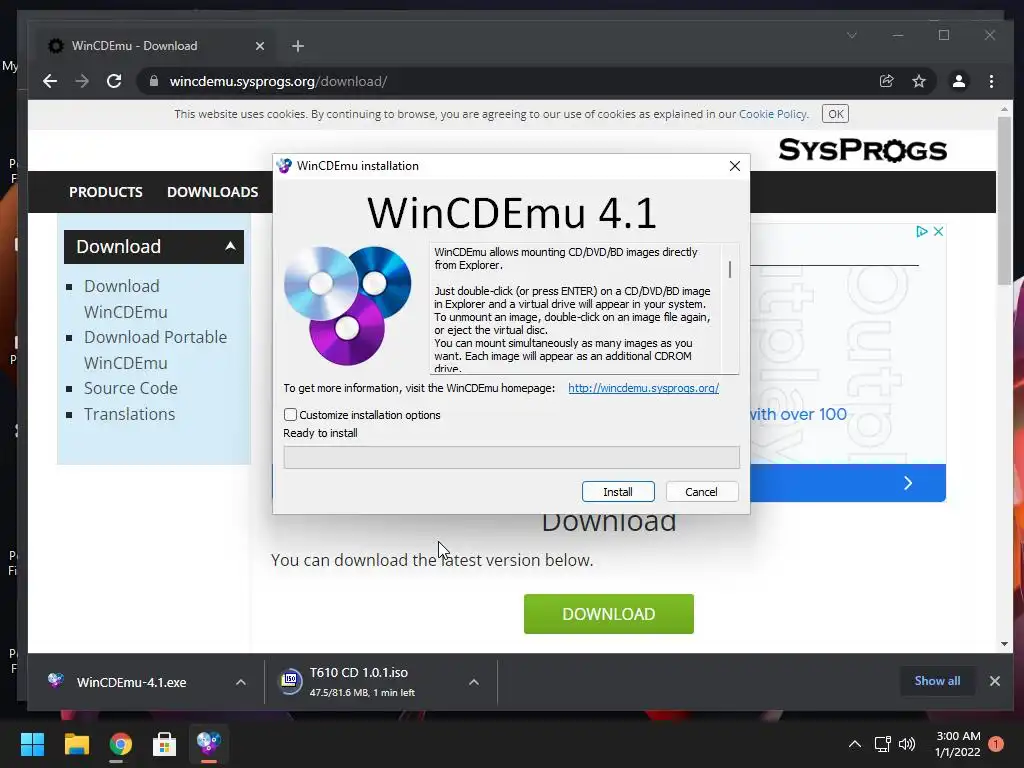
Task: Click the site lock icon in address bar
Action: (x=154, y=81)
